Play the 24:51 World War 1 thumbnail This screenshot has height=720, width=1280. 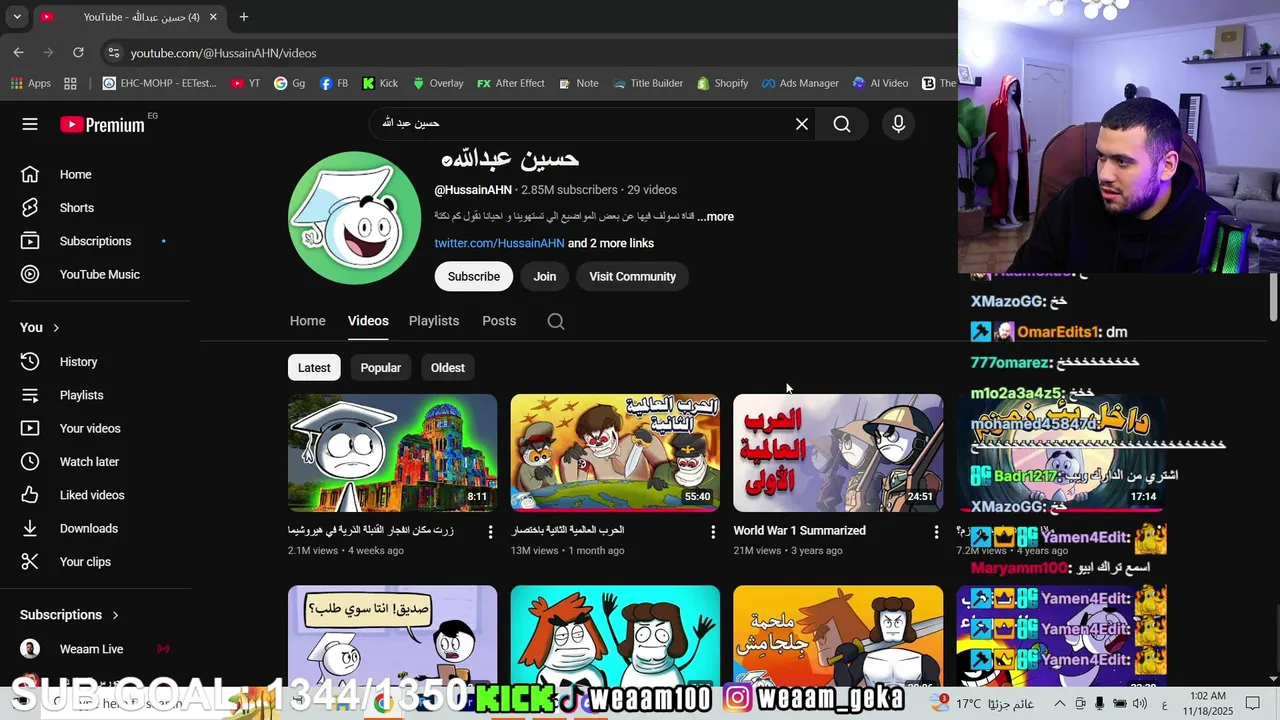click(838, 453)
